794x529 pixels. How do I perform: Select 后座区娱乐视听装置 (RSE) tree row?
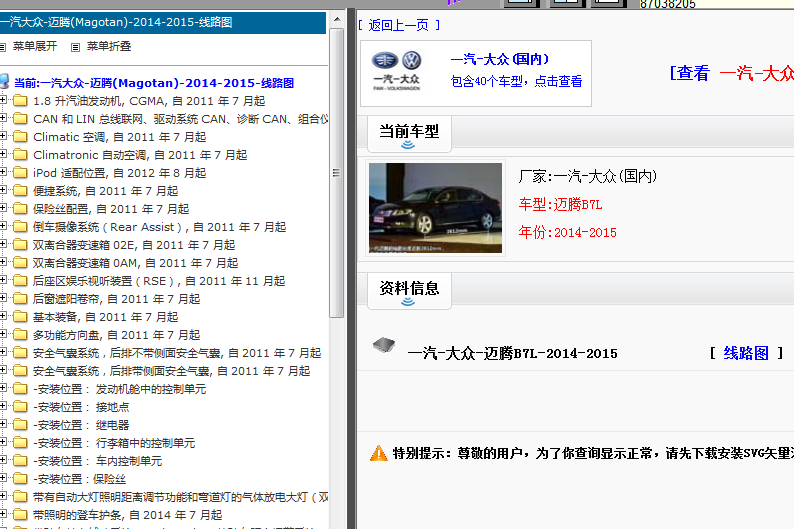(x=159, y=281)
